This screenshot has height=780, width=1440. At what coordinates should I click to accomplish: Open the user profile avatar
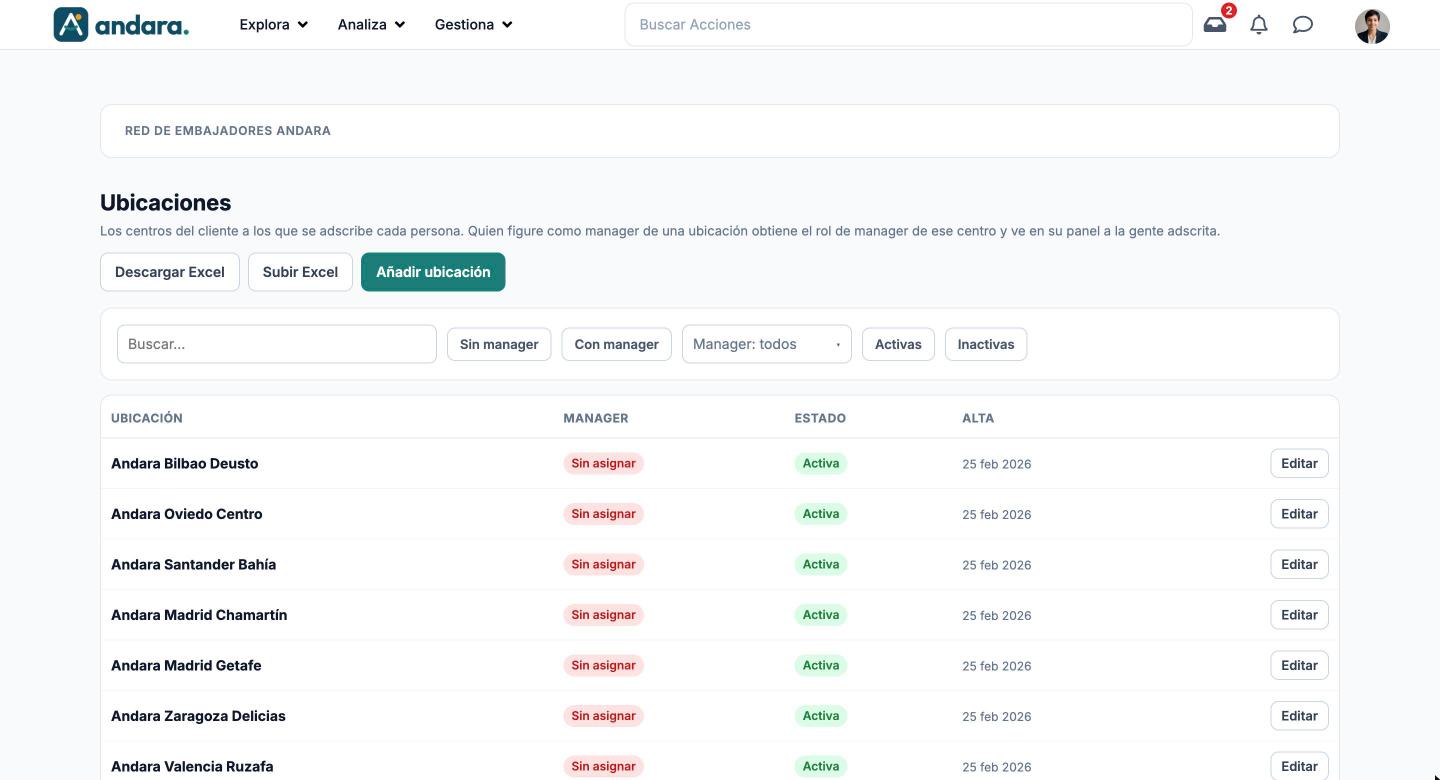(x=1372, y=26)
